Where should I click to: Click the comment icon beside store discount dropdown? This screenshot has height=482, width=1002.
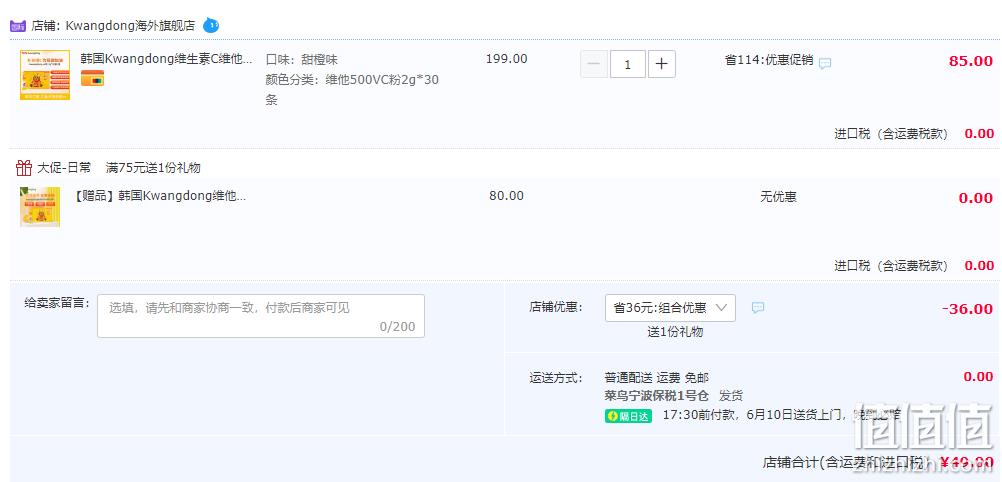(x=757, y=307)
